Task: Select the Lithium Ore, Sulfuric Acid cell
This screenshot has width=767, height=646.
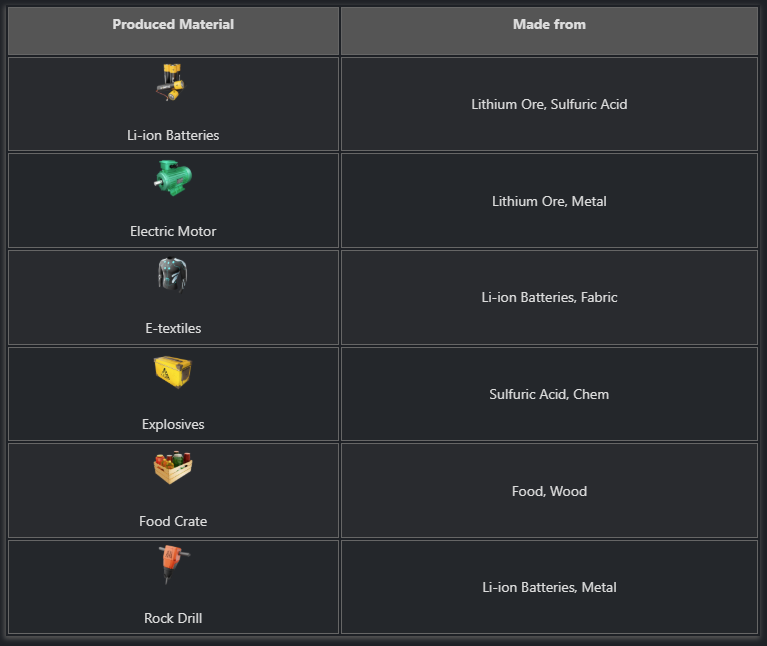Action: pyautogui.click(x=549, y=104)
